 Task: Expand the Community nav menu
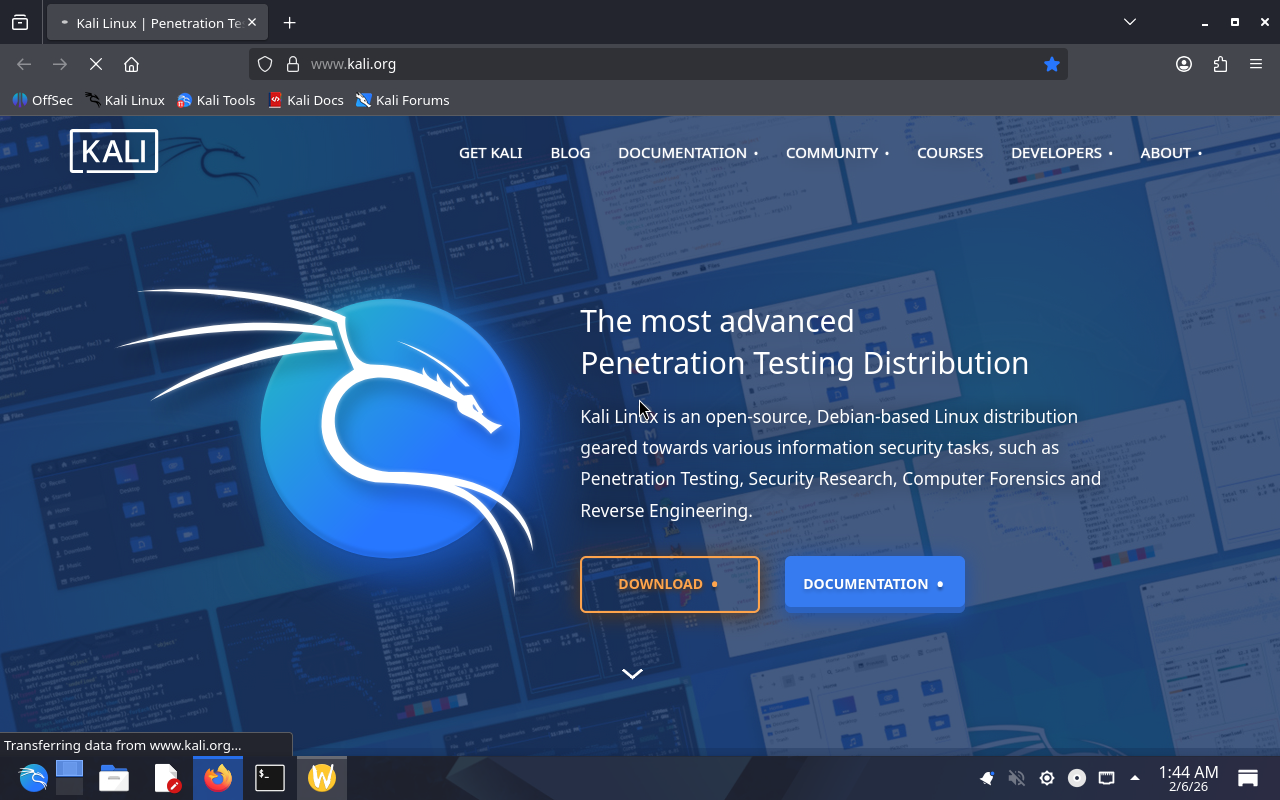[x=837, y=153]
